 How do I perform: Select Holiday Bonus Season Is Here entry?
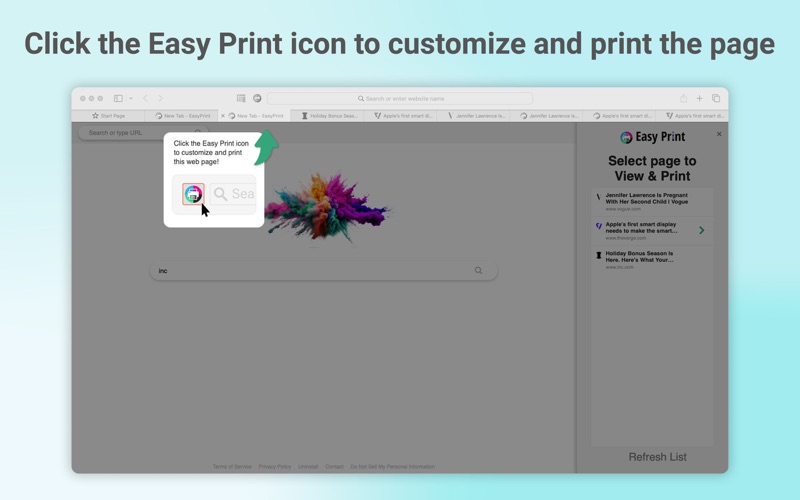(x=653, y=260)
